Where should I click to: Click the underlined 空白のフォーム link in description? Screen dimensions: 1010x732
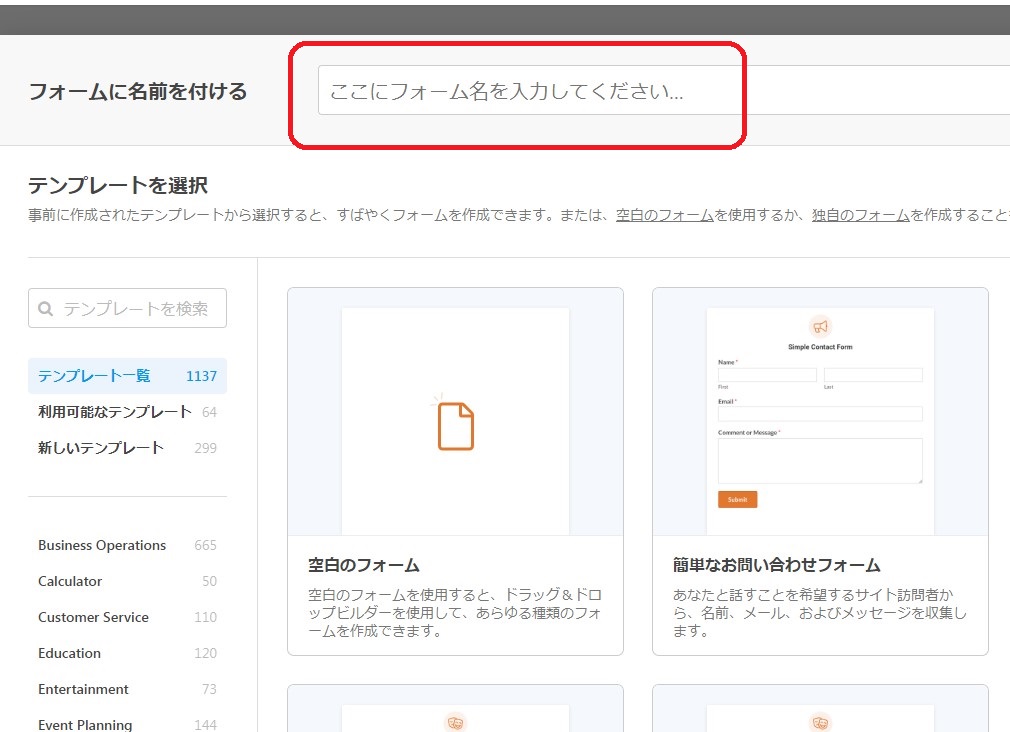tap(664, 215)
